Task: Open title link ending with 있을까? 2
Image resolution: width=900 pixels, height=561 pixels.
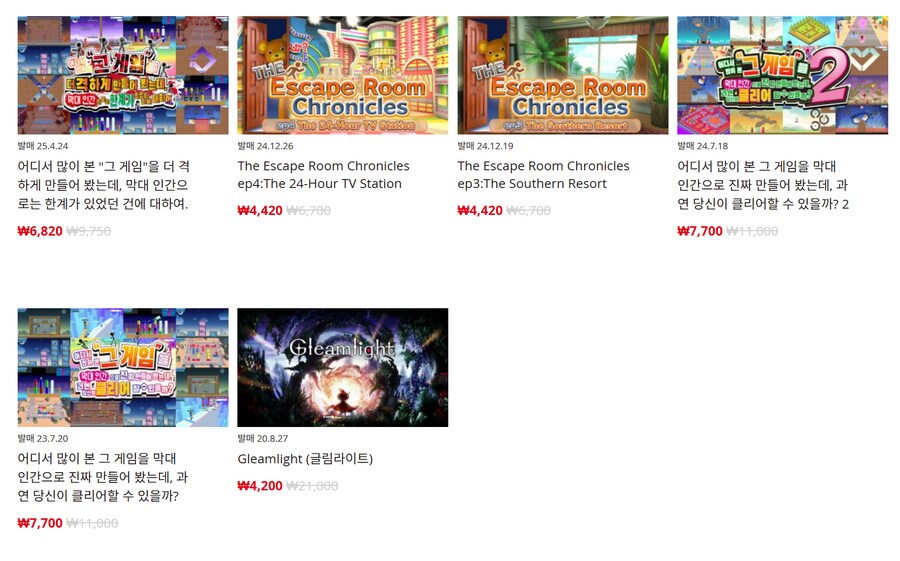Action: click(x=763, y=185)
